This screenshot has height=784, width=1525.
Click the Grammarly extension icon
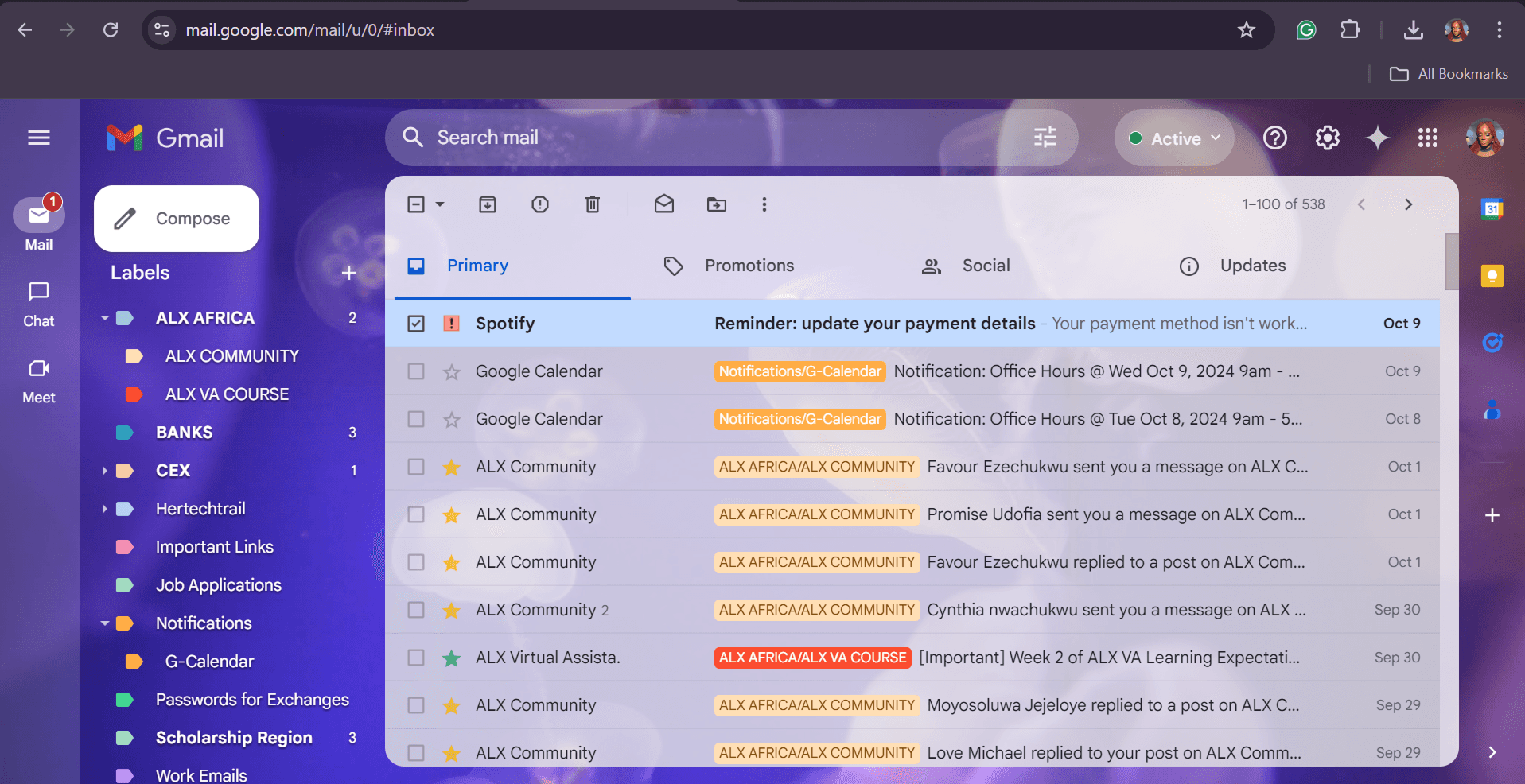1306,30
